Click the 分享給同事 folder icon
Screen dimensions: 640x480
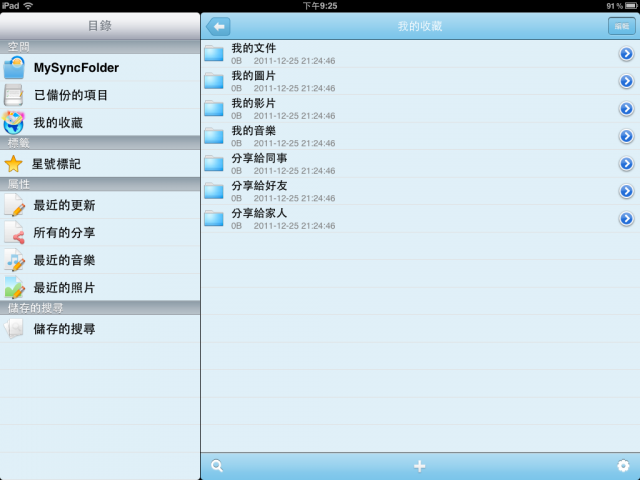pyautogui.click(x=214, y=163)
